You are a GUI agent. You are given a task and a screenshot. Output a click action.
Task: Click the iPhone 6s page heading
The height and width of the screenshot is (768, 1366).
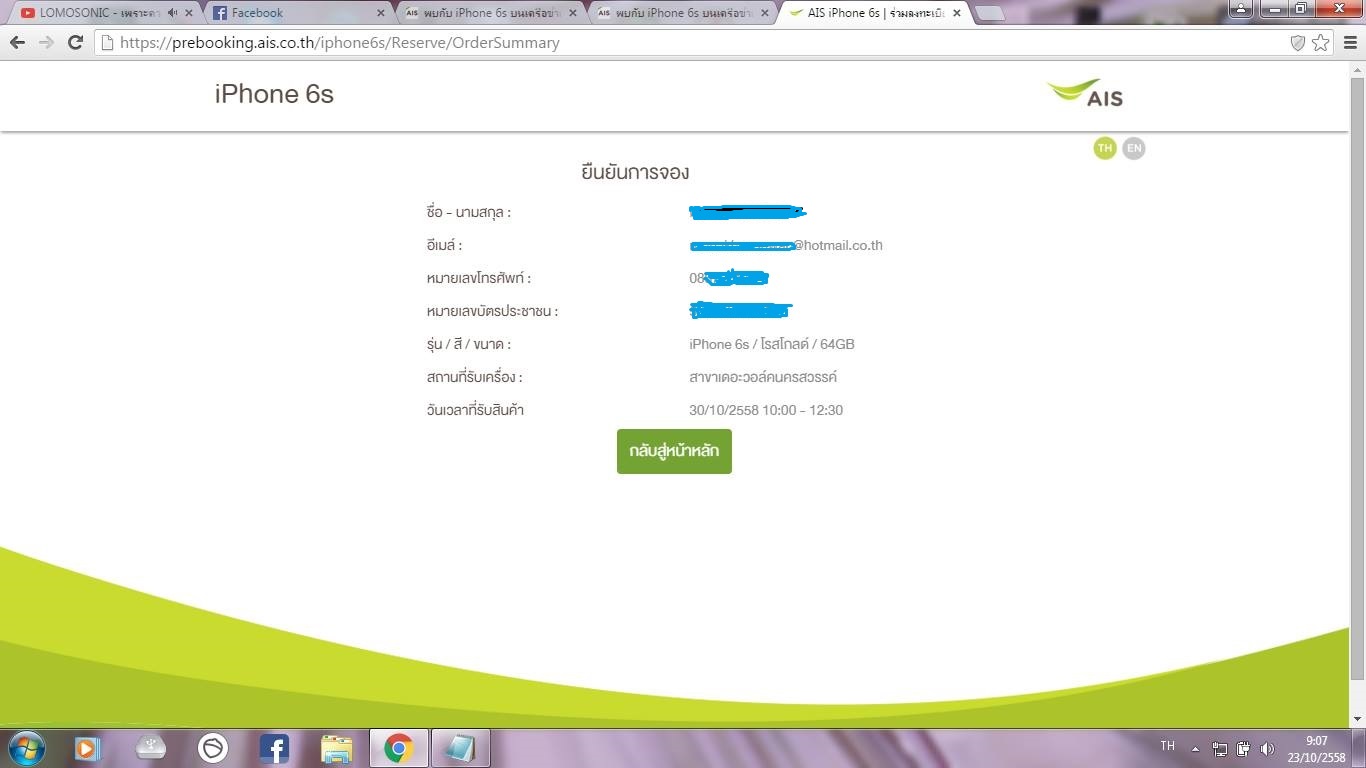coord(274,94)
